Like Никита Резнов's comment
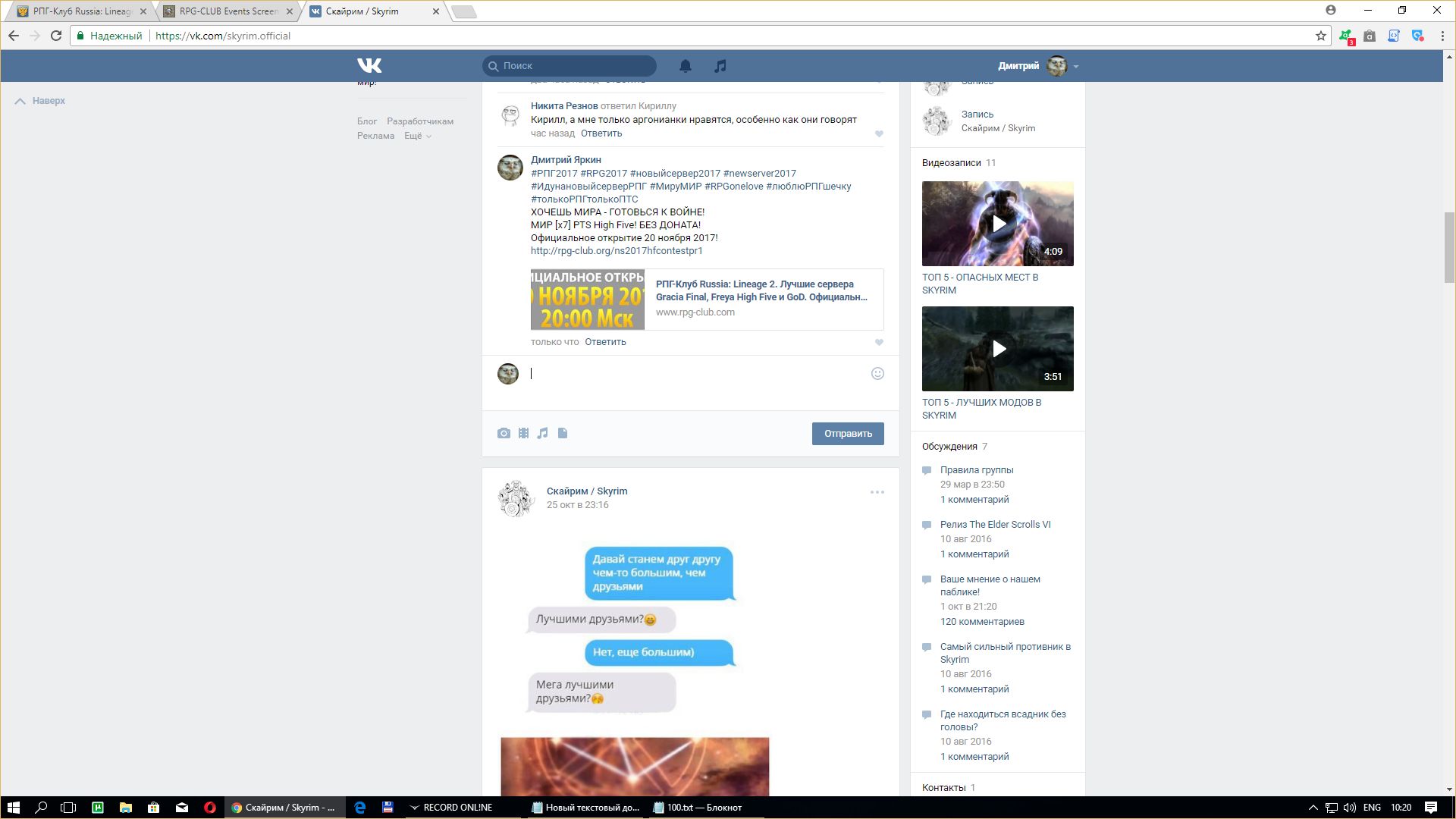 (879, 133)
